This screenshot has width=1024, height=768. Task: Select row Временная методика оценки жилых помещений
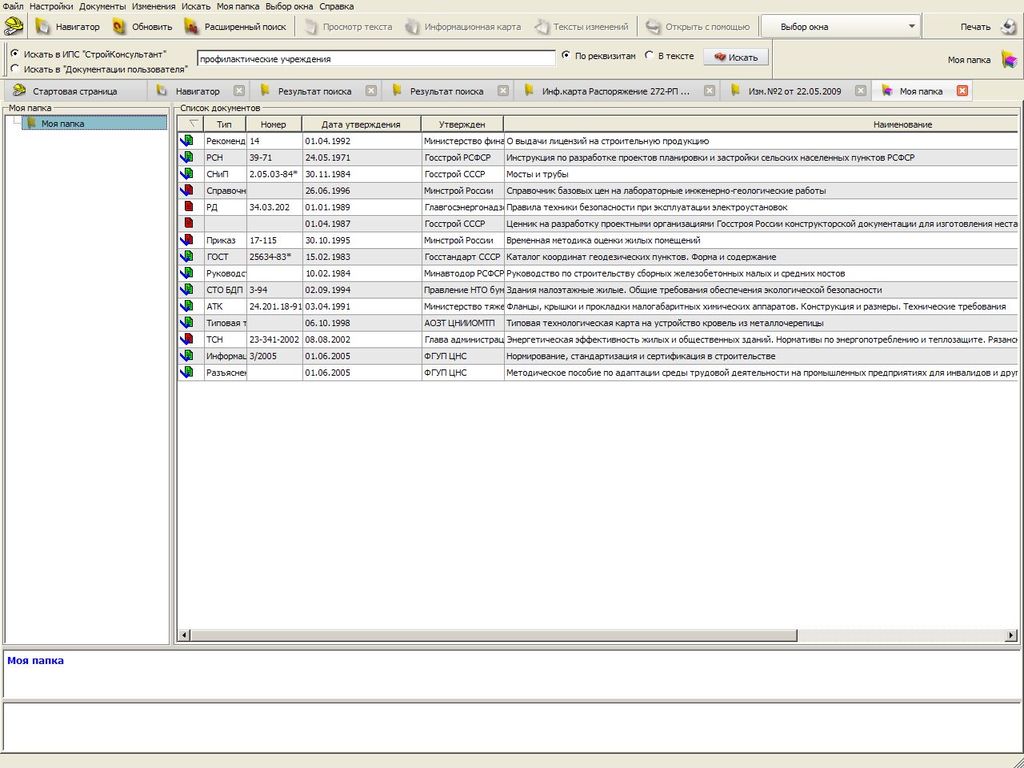tap(598, 240)
